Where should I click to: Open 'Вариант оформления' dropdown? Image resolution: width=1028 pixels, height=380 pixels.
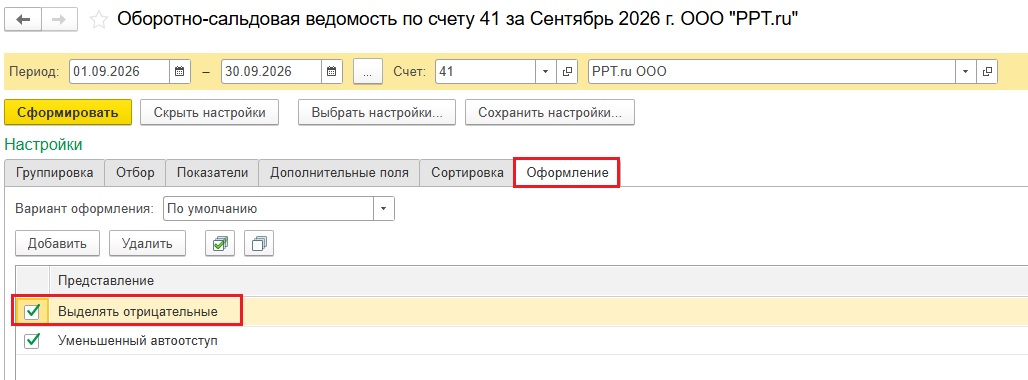[x=384, y=209]
